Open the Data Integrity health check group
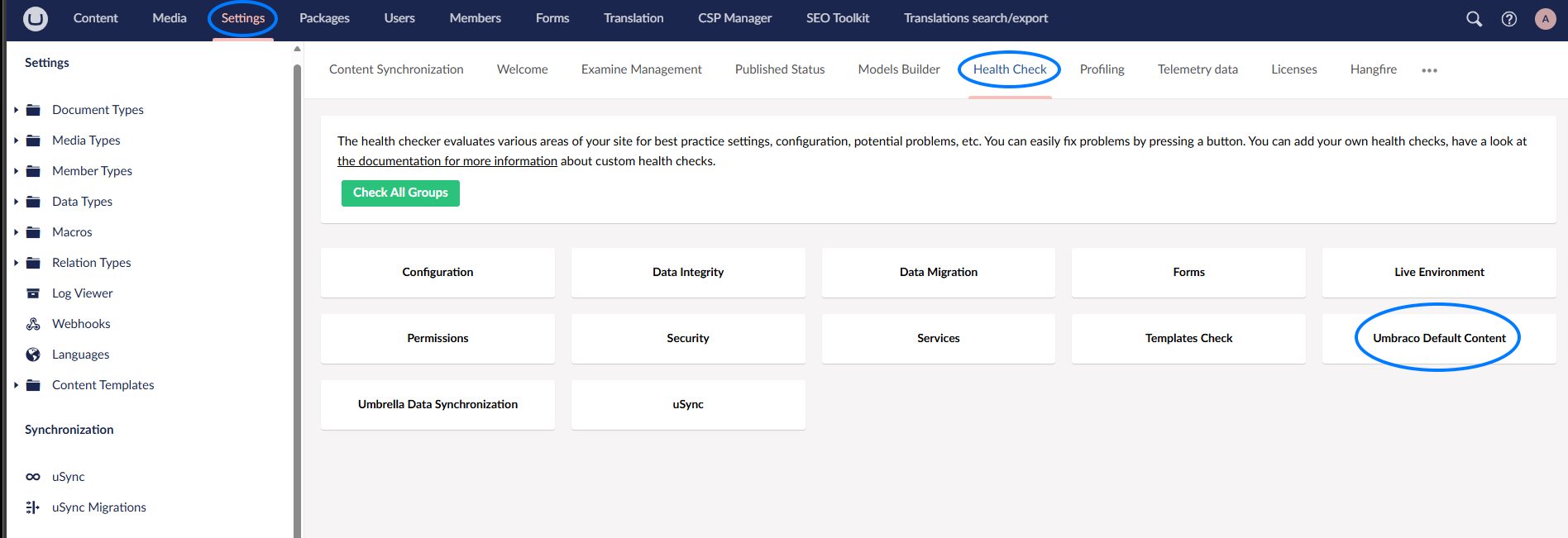 tap(688, 272)
